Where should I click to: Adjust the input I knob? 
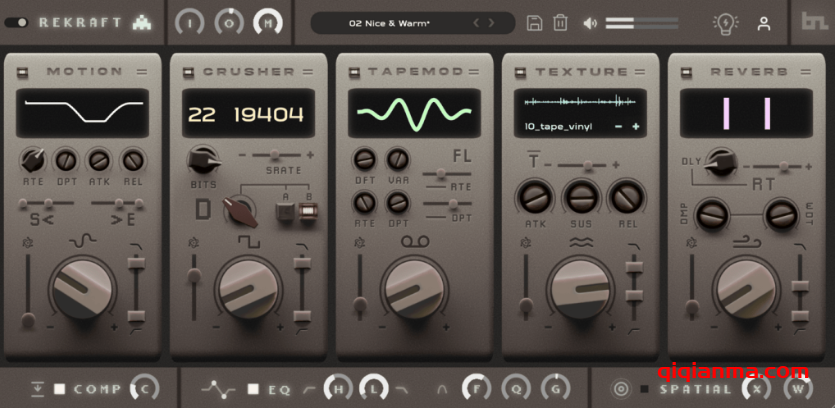[x=190, y=23]
